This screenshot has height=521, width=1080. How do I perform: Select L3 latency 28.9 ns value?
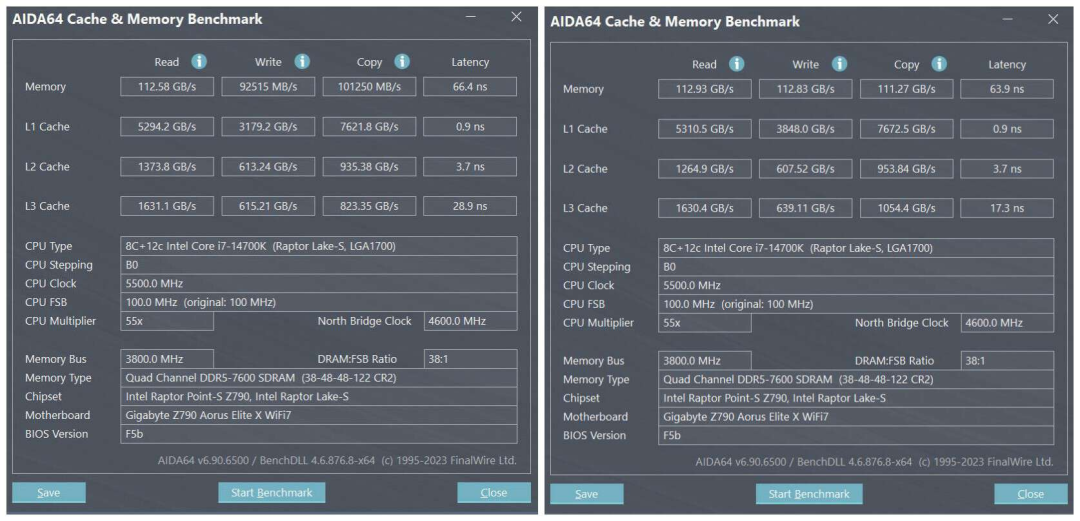[x=470, y=205]
